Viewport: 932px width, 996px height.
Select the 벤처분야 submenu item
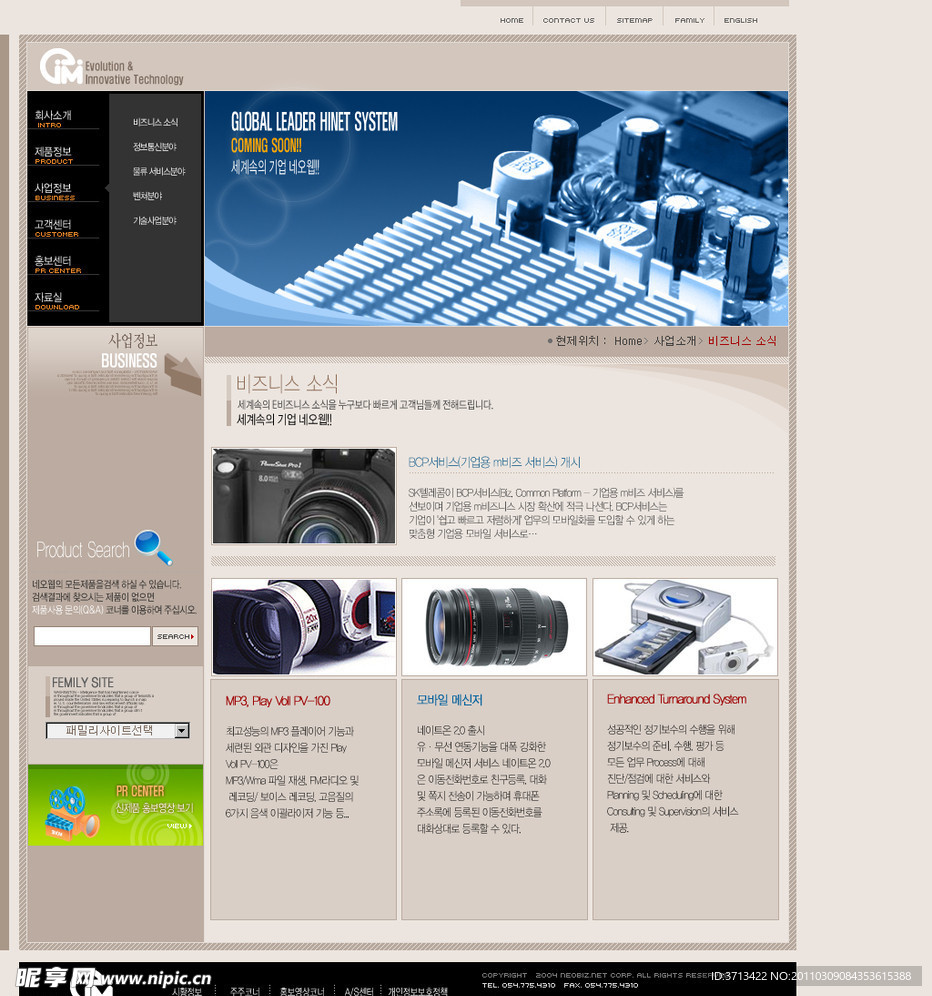pyautogui.click(x=147, y=196)
